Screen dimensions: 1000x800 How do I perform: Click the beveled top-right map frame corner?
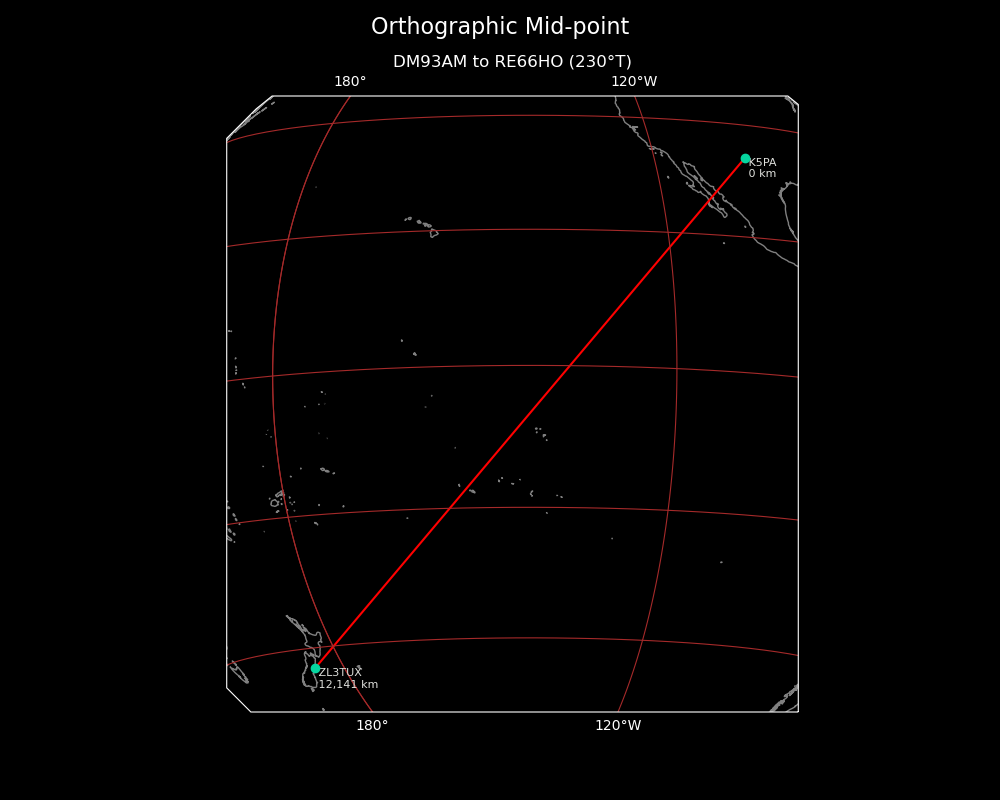793,100
